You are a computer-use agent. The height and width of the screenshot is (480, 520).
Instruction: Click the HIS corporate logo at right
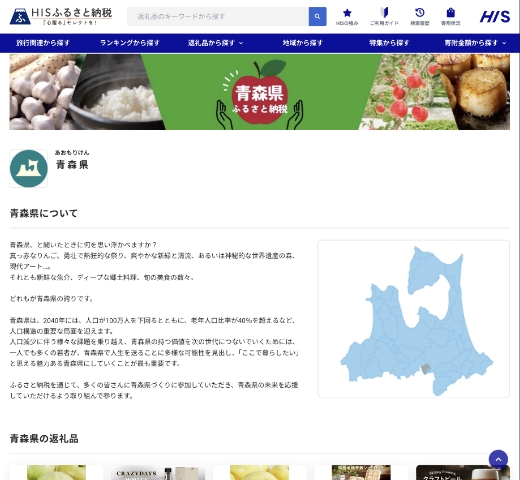[x=495, y=16]
